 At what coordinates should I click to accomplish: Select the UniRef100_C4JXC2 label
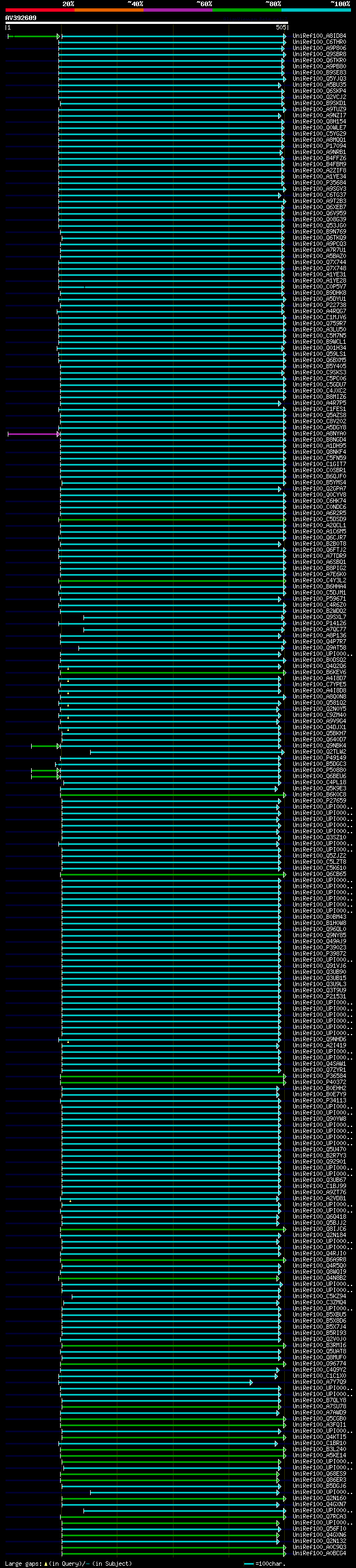[x=319, y=391]
